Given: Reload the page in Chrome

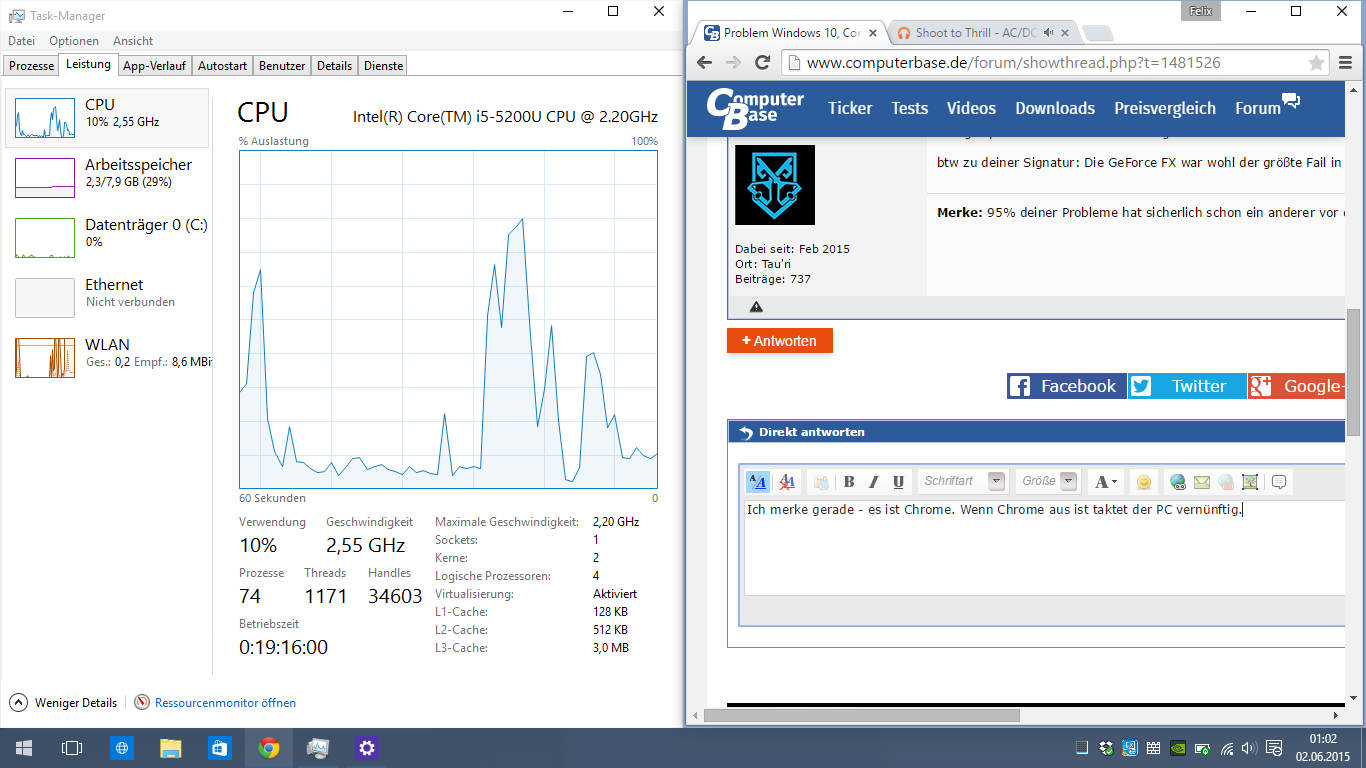Looking at the screenshot, I should [763, 62].
